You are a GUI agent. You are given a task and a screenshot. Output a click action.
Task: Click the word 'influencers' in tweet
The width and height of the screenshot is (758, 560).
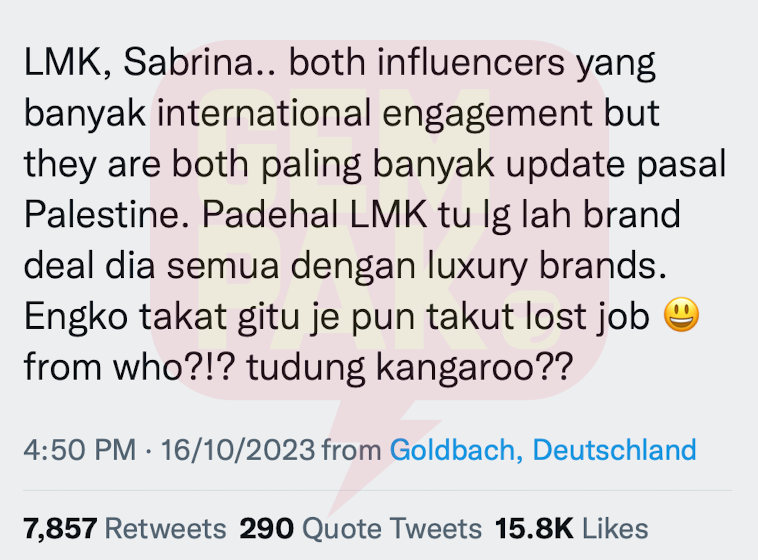[x=471, y=62]
